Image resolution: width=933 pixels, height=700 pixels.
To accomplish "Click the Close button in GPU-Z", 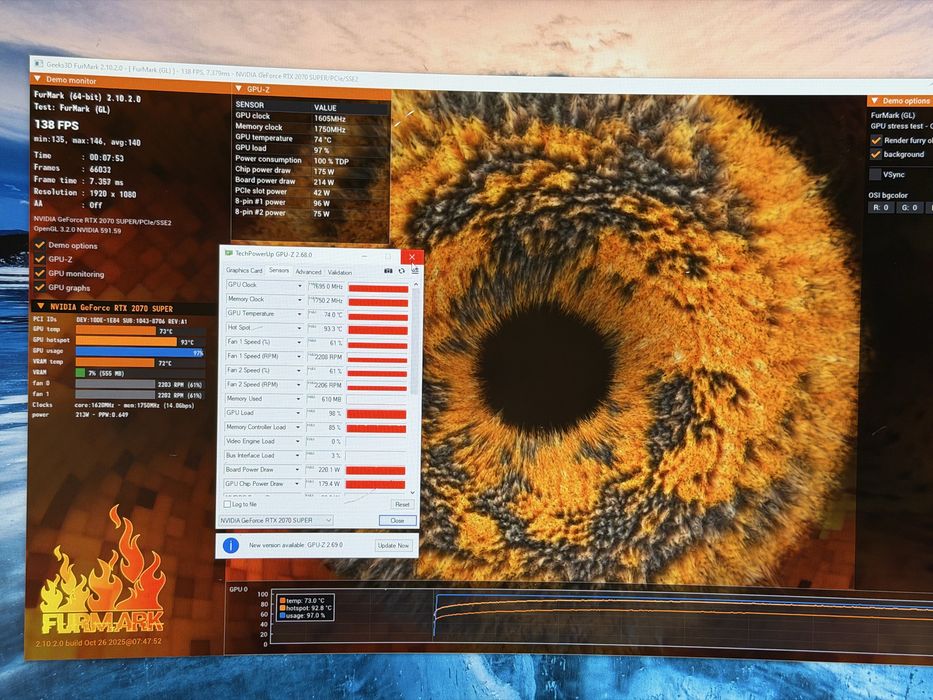I will tap(397, 520).
